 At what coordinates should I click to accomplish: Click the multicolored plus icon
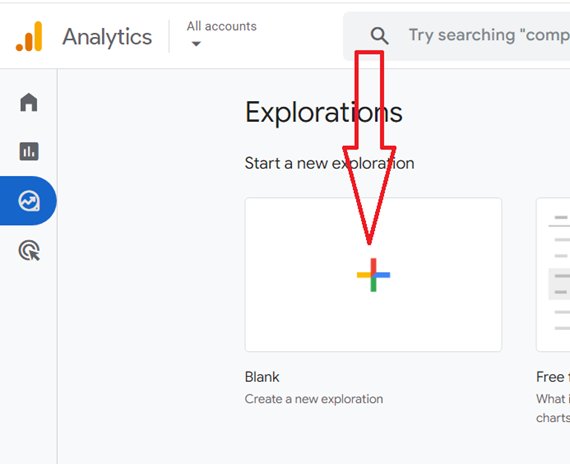click(373, 275)
